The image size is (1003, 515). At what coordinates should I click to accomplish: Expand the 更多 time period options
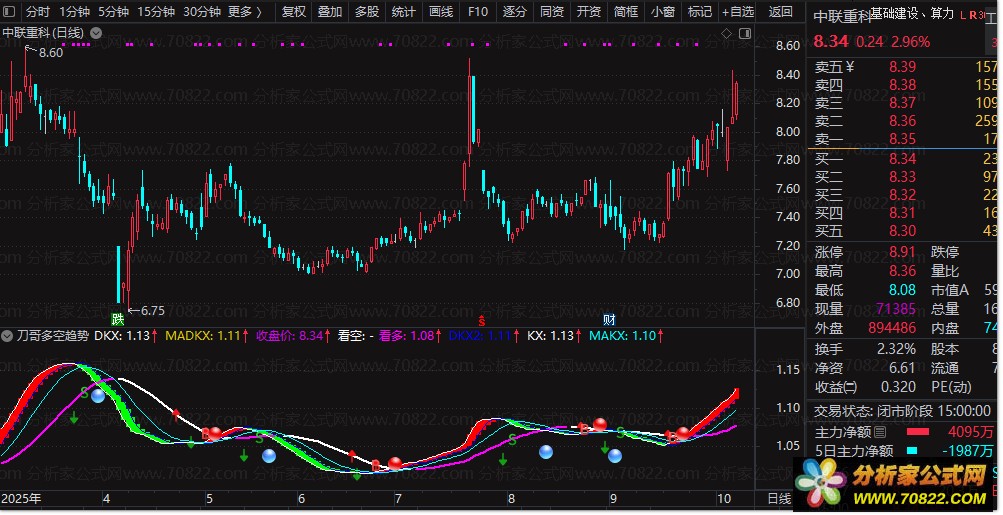(245, 12)
